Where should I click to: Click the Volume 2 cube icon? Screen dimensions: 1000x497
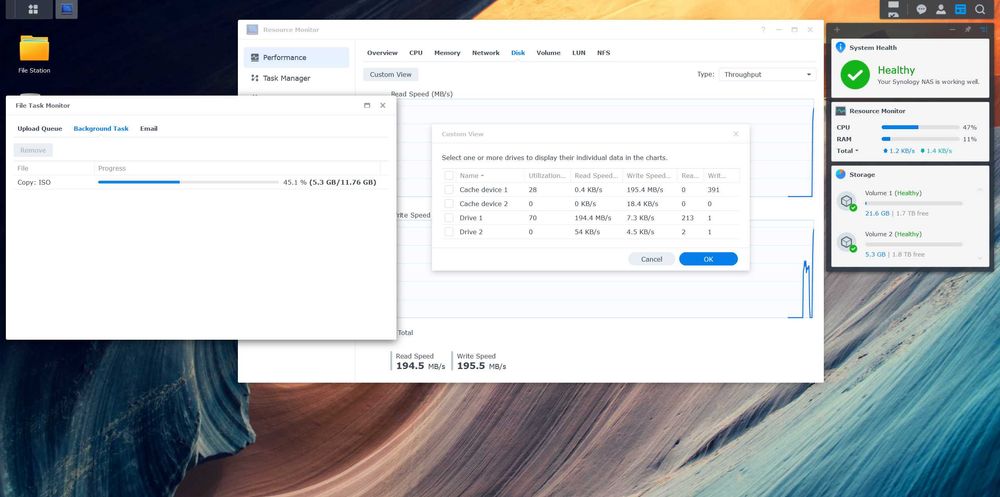pos(846,242)
